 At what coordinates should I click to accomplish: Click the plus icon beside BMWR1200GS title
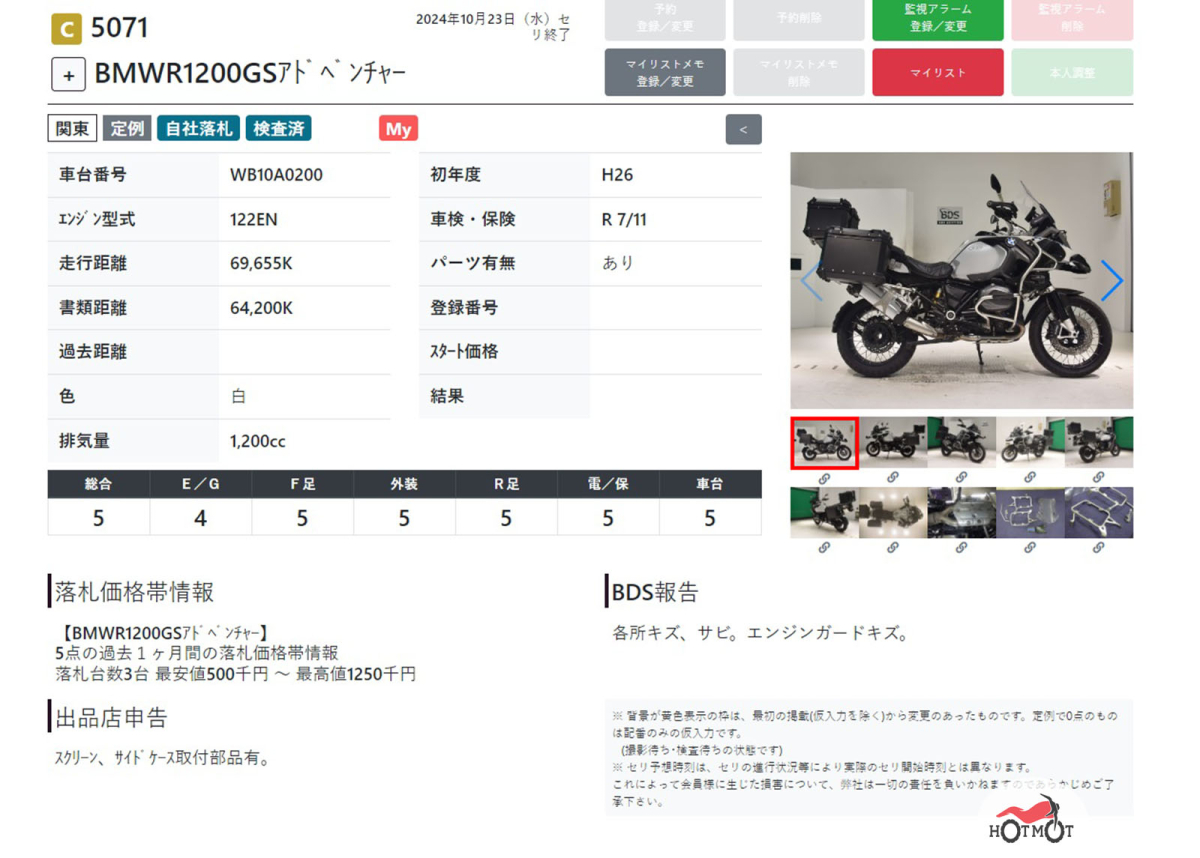[68, 75]
